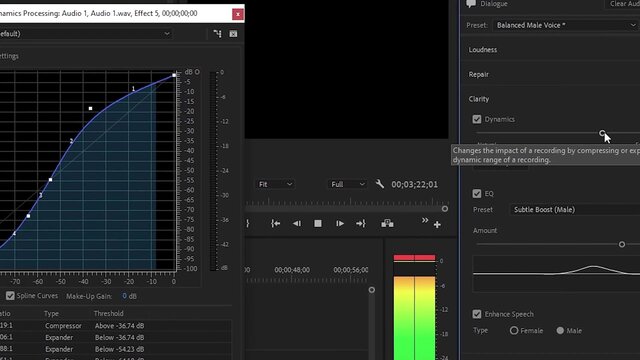Image resolution: width=640 pixels, height=360 pixels.
Task: Select the Female radio button
Action: 514,331
